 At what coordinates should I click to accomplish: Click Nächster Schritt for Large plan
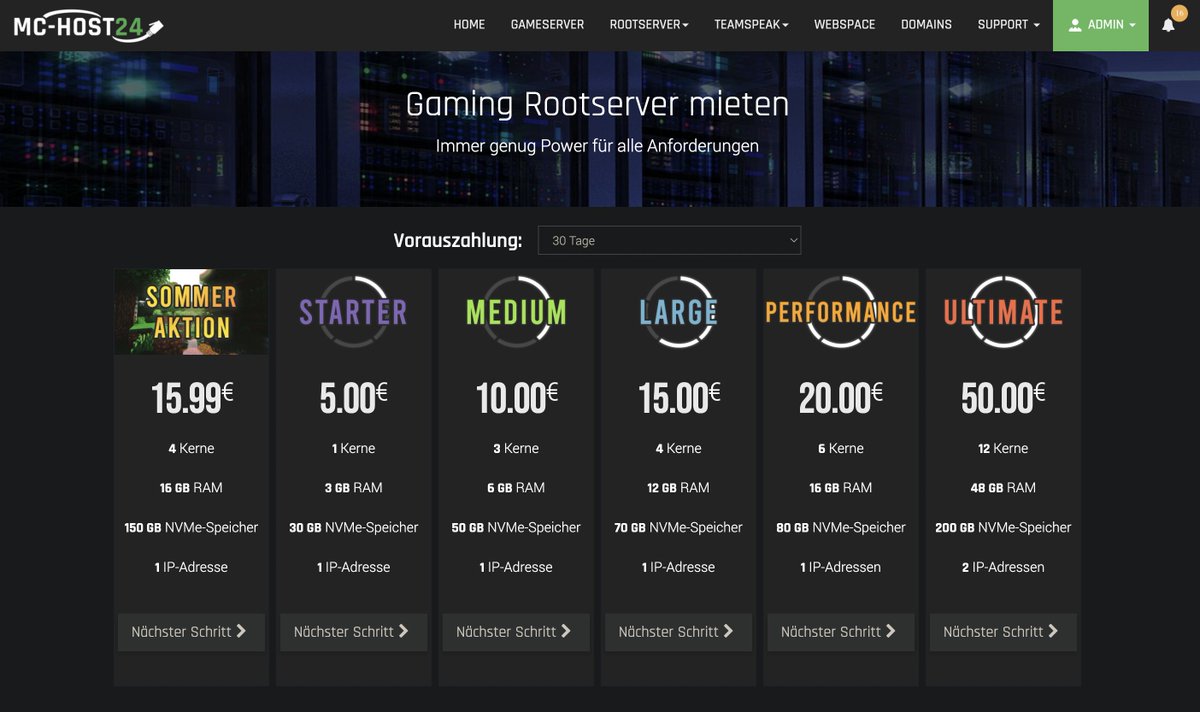pyautogui.click(x=678, y=632)
